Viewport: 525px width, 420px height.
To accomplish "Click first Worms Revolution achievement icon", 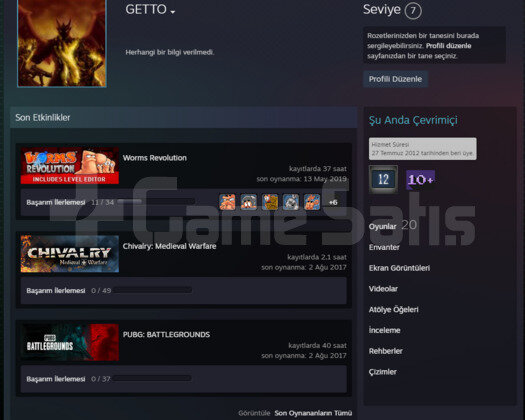I will 227,202.
